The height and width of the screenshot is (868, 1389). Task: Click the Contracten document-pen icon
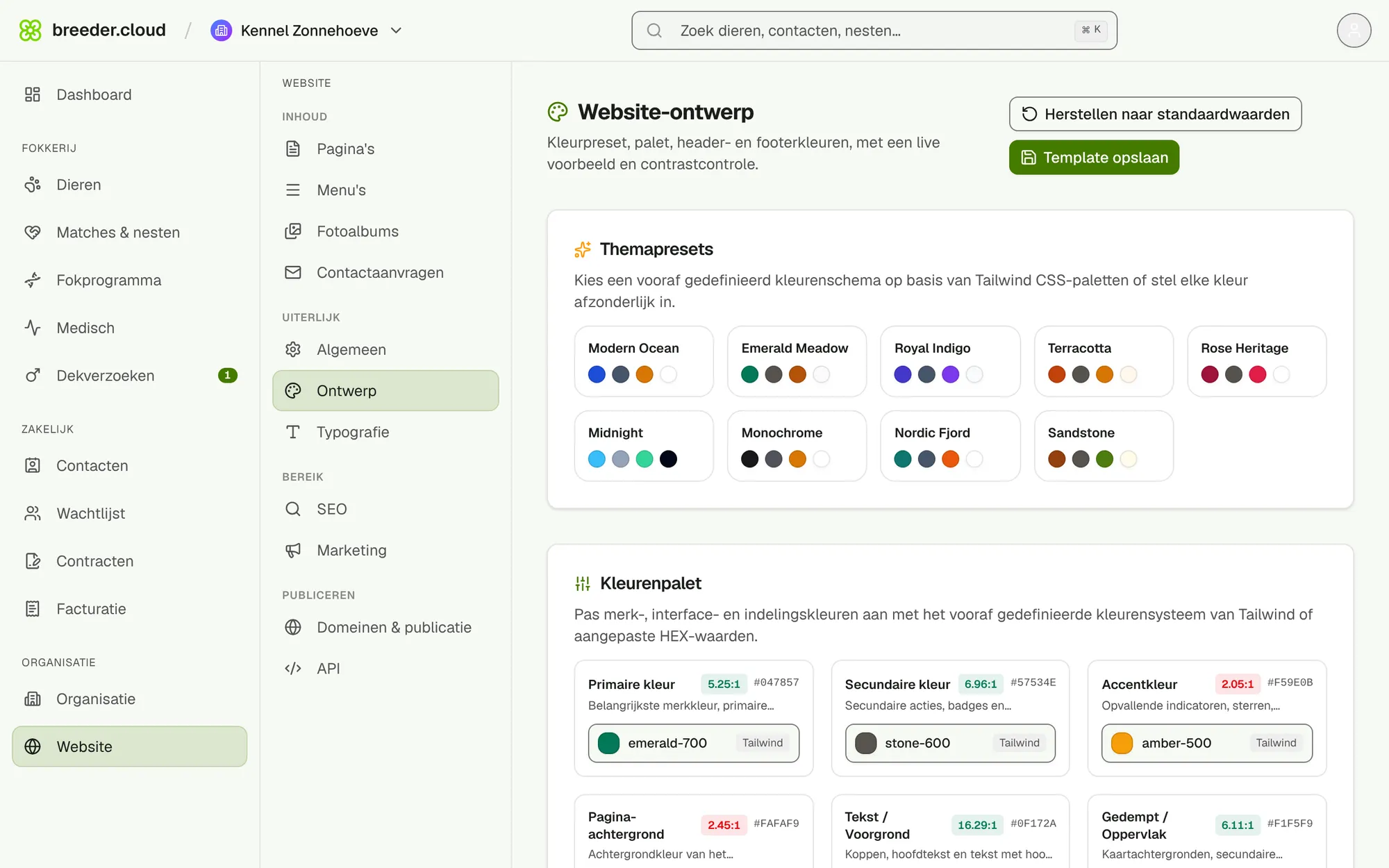(x=33, y=561)
